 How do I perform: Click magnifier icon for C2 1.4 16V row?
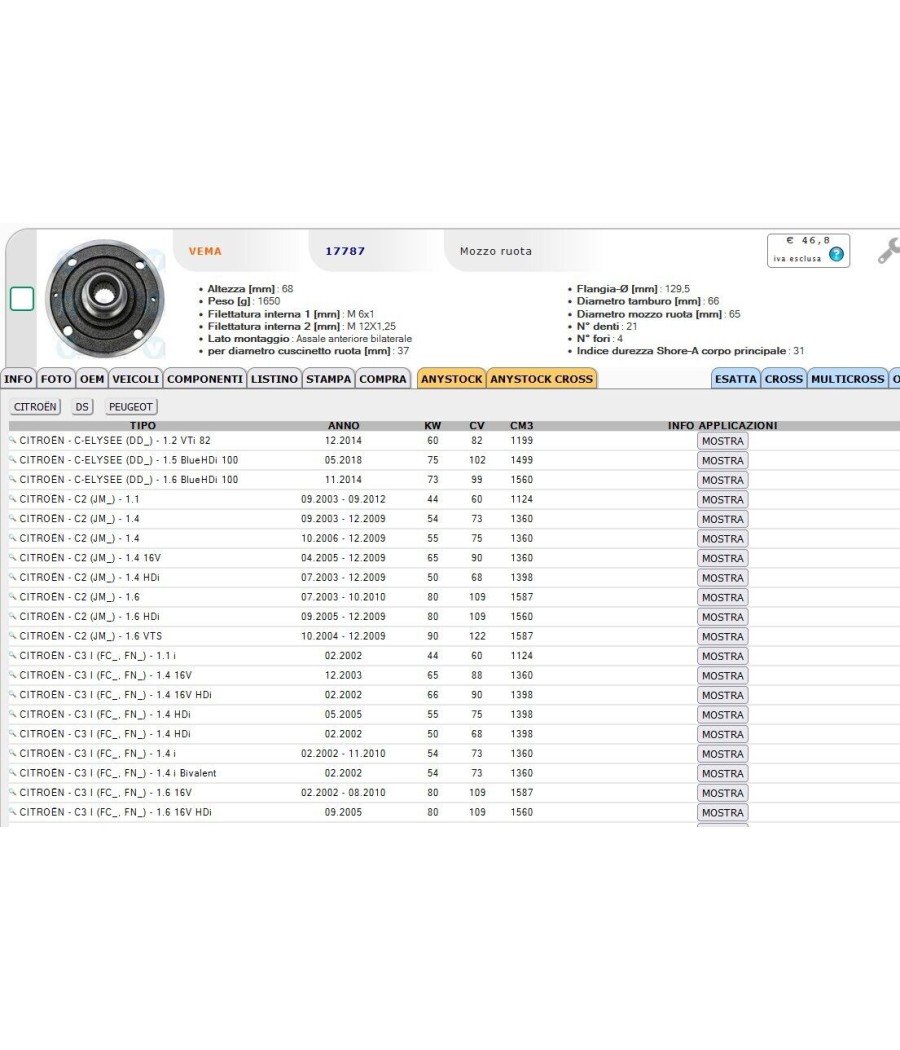point(12,557)
